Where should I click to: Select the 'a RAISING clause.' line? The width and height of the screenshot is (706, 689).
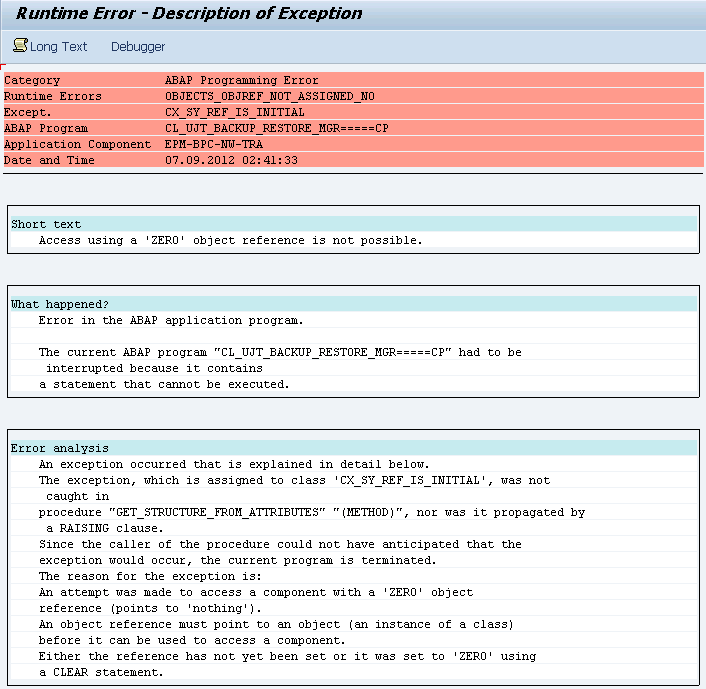point(104,528)
